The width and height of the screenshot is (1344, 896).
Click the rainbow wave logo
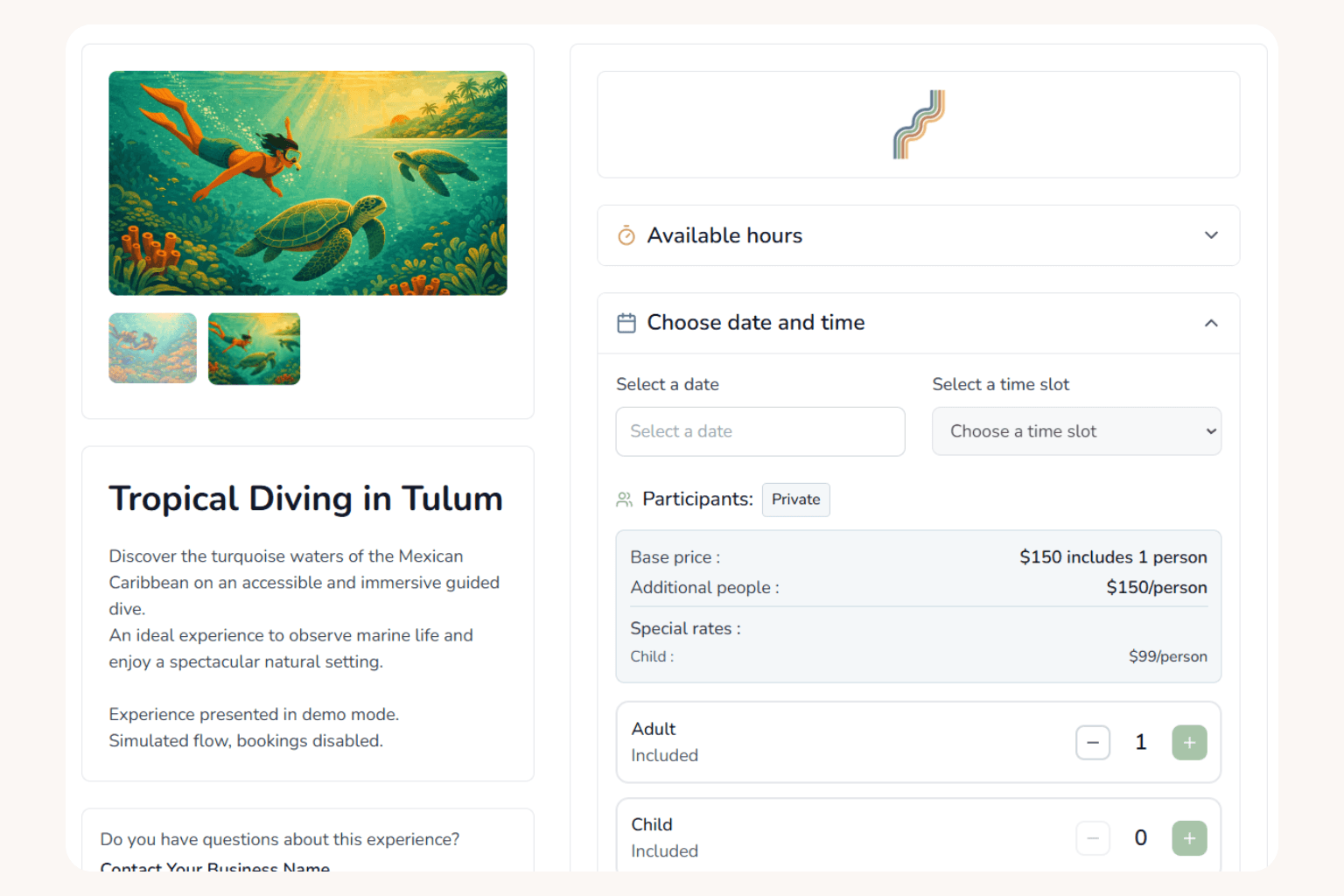click(918, 124)
